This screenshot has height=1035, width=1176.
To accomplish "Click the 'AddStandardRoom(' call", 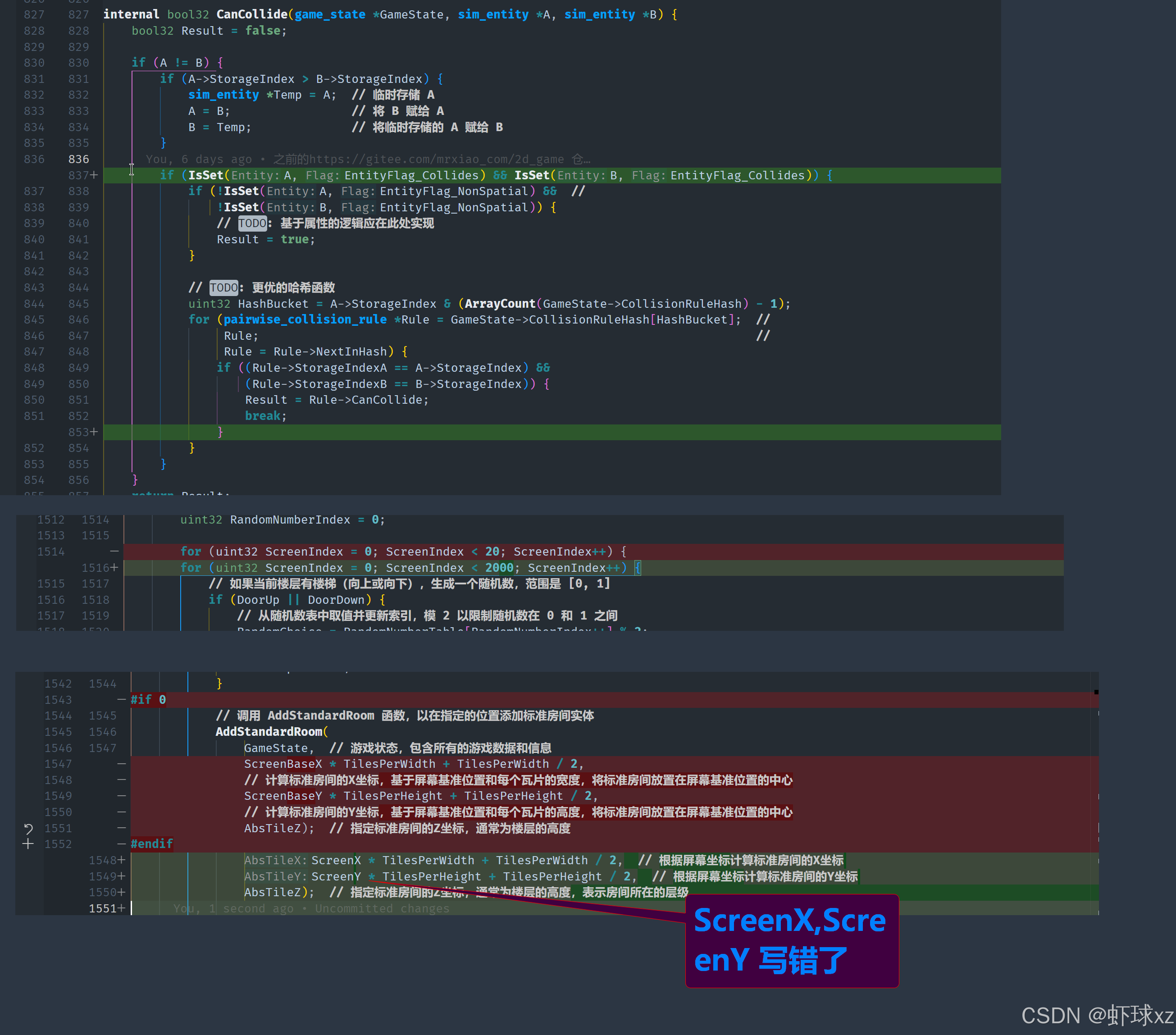I will pyautogui.click(x=272, y=732).
